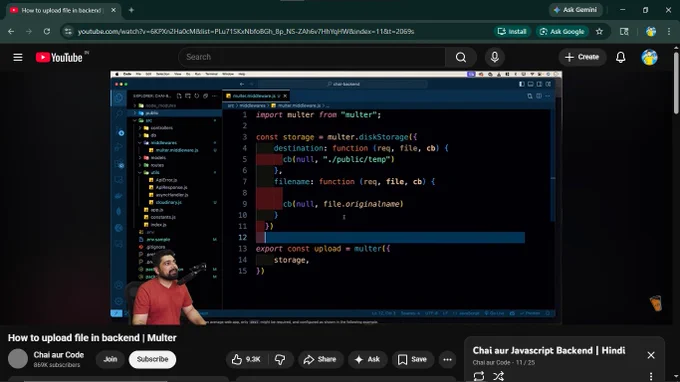Open the YouTube guide hamburger menu
Viewport: 680px width, 382px height.
[x=18, y=57]
